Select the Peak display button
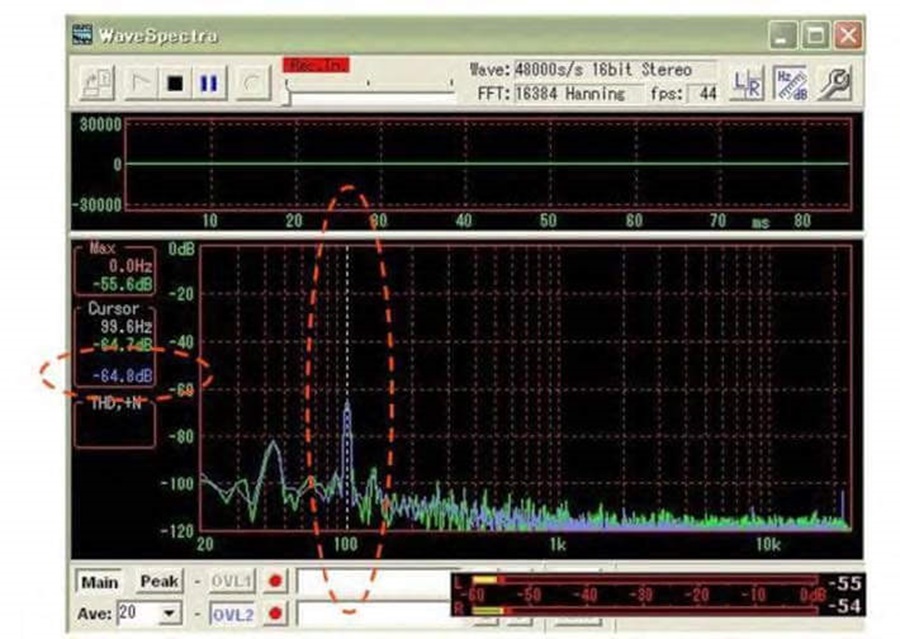The width and height of the screenshot is (900, 639). (159, 582)
